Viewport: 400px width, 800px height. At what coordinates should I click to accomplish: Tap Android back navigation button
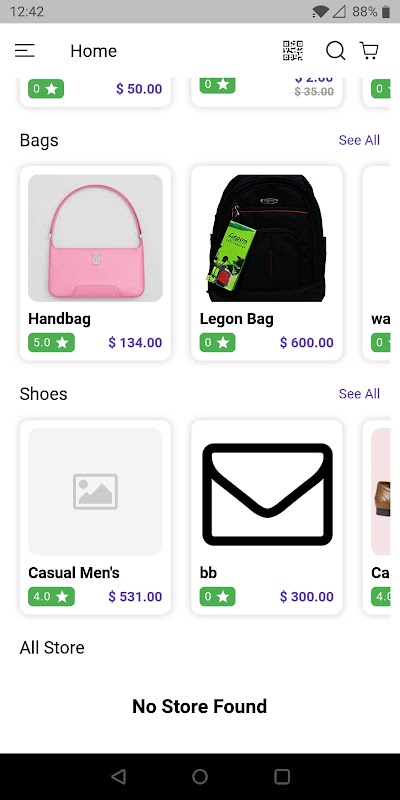[x=118, y=777]
